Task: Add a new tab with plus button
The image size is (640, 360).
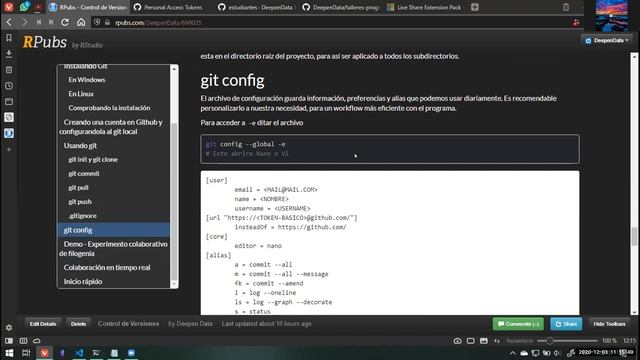Action: pos(475,7)
